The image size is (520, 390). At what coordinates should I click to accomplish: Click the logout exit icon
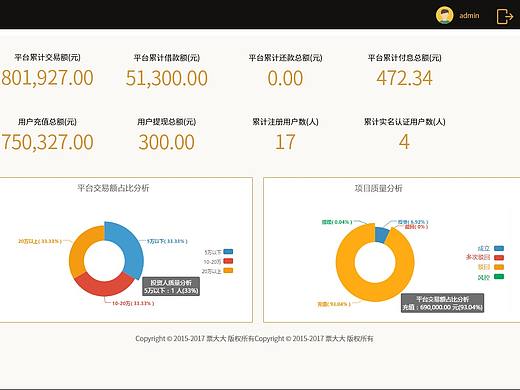(x=505, y=16)
